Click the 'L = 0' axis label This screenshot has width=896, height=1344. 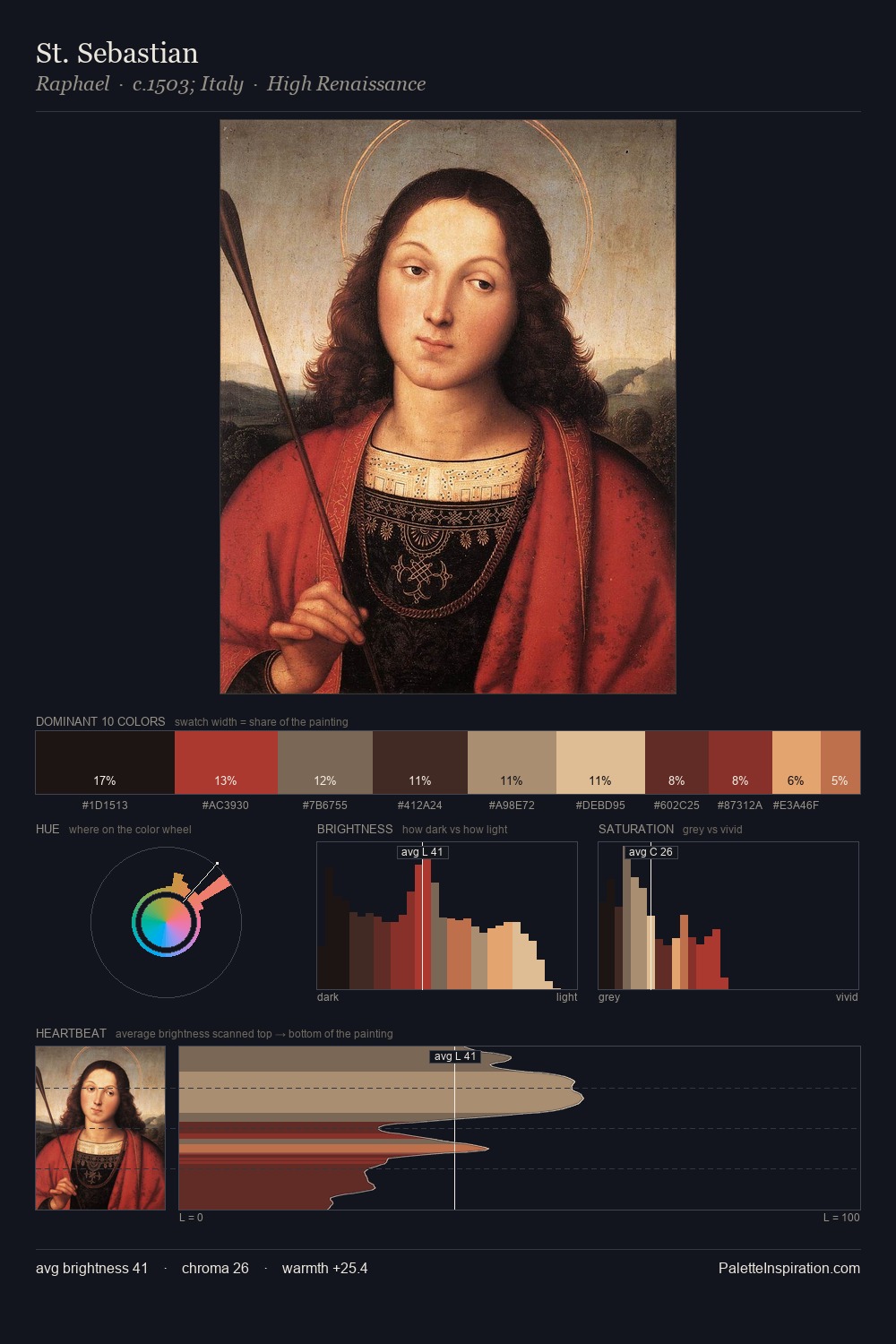191,1218
